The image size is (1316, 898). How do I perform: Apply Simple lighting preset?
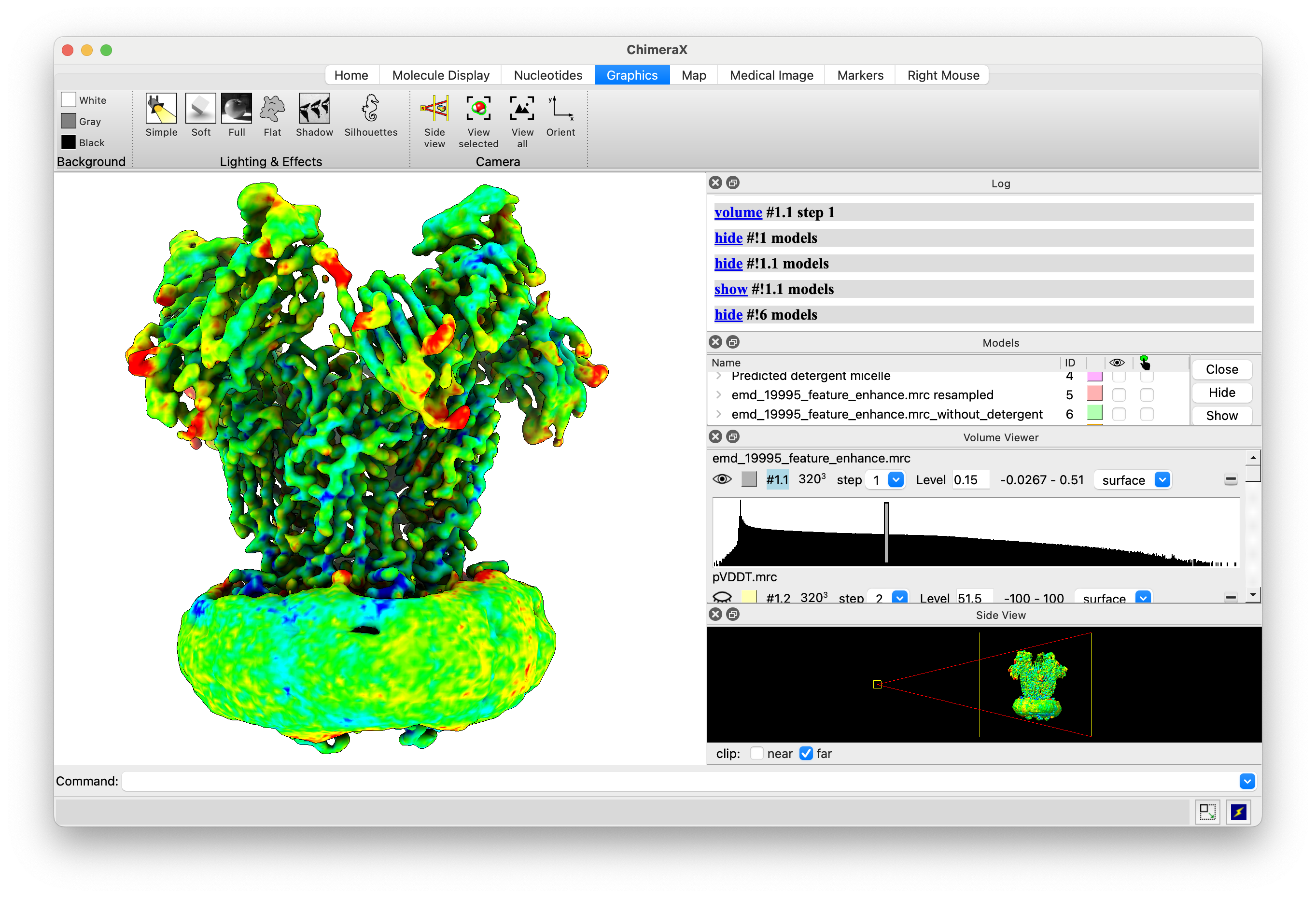coord(161,115)
